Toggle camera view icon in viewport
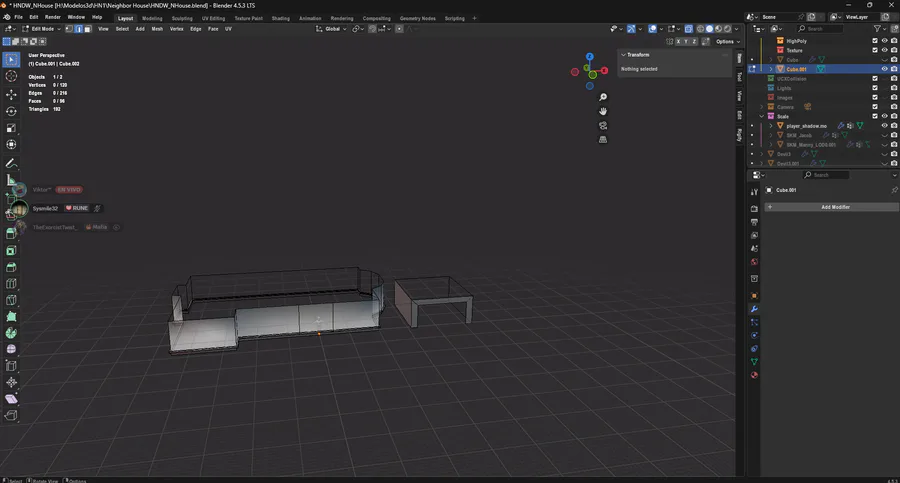 603,125
